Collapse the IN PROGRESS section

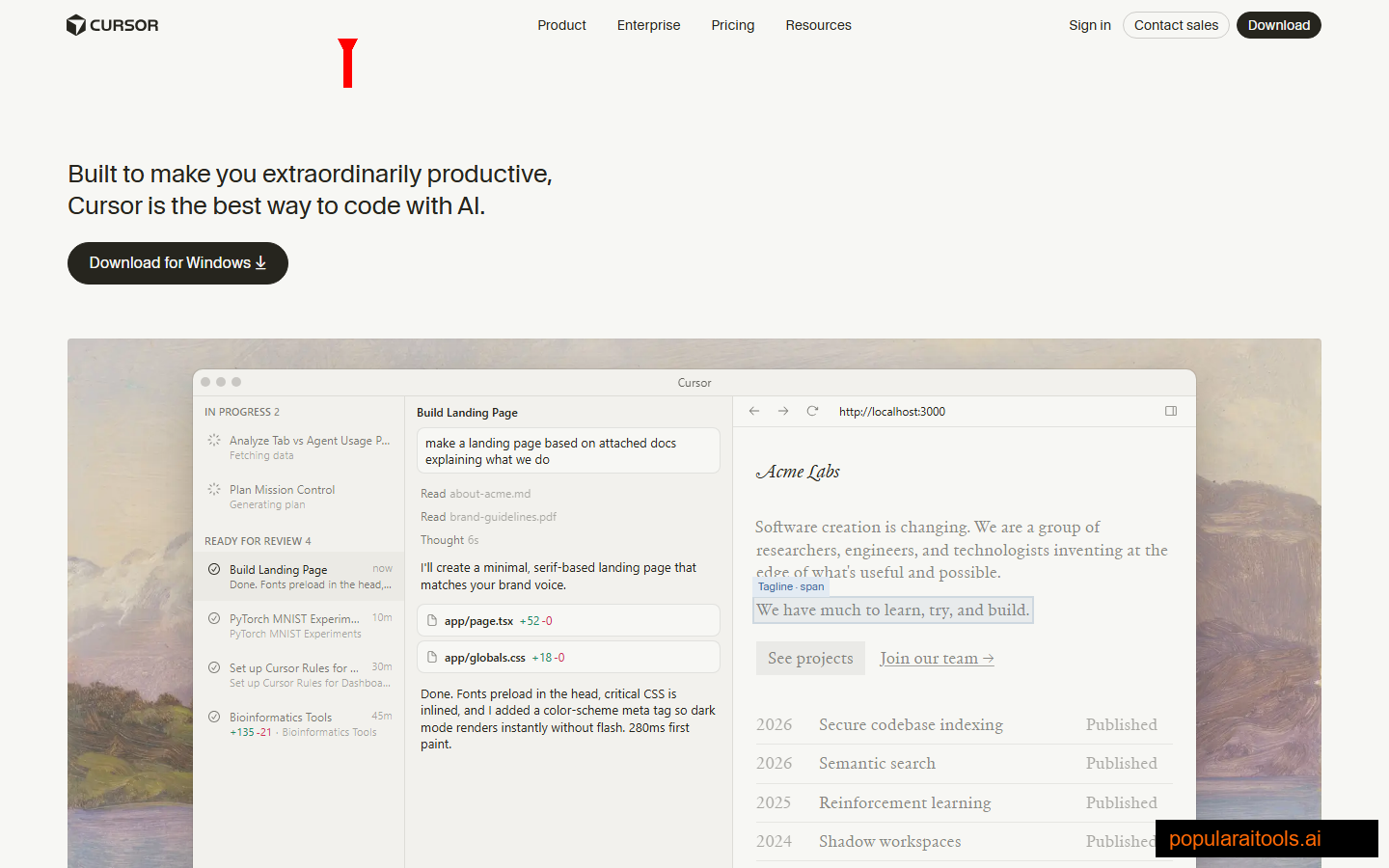(x=242, y=411)
